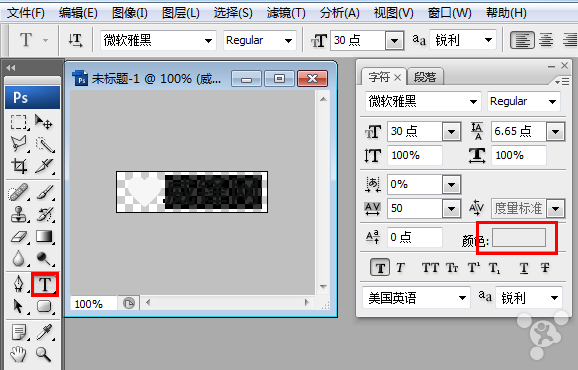Select the Rounded Rectangle shape tool

44,306
